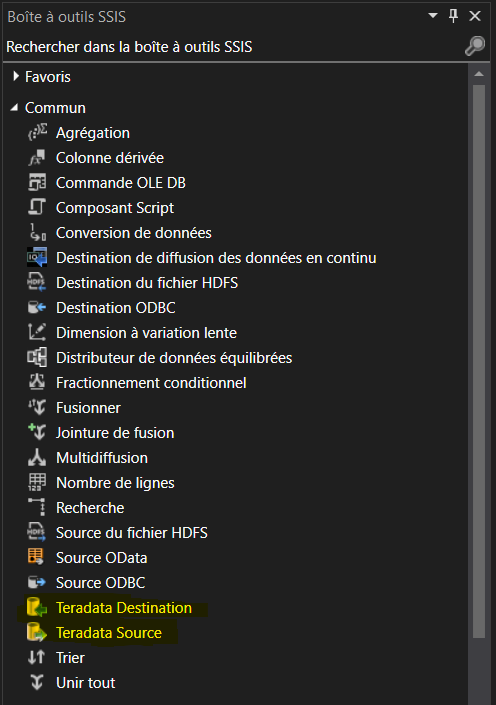Click the Fractionnement conditionnel icon
496x705 pixels.
(x=37, y=383)
